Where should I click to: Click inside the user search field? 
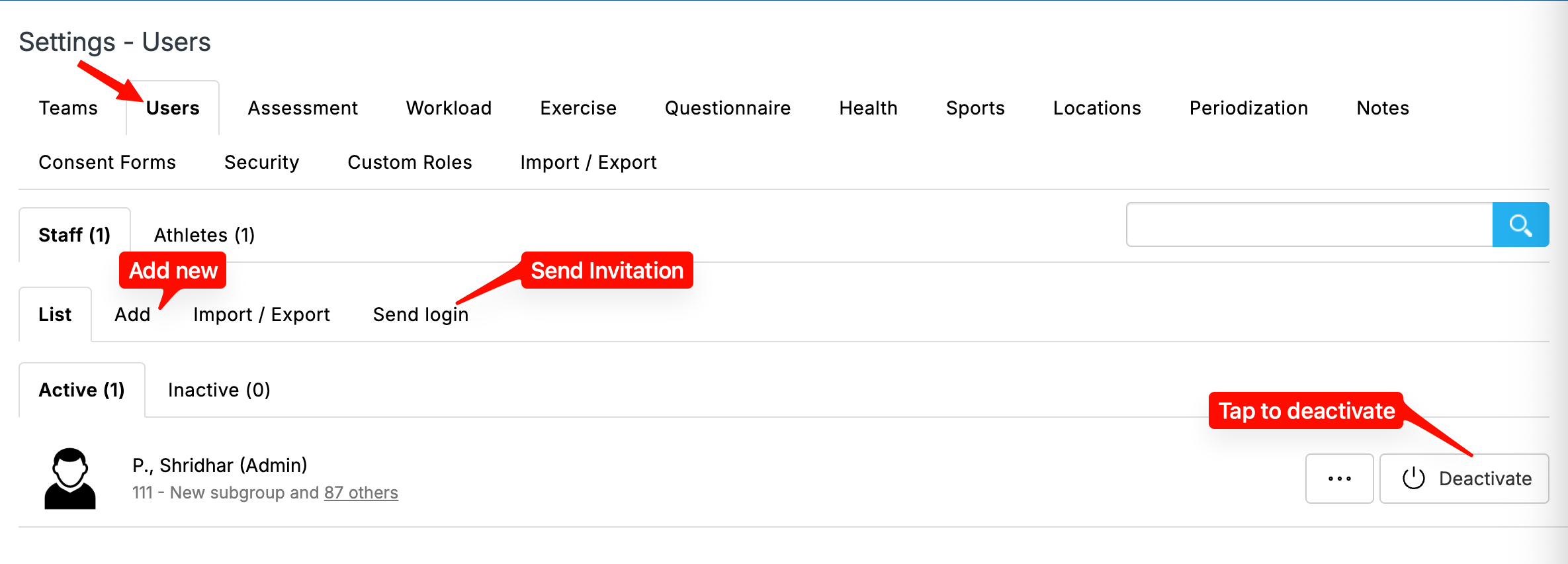[x=1309, y=225]
